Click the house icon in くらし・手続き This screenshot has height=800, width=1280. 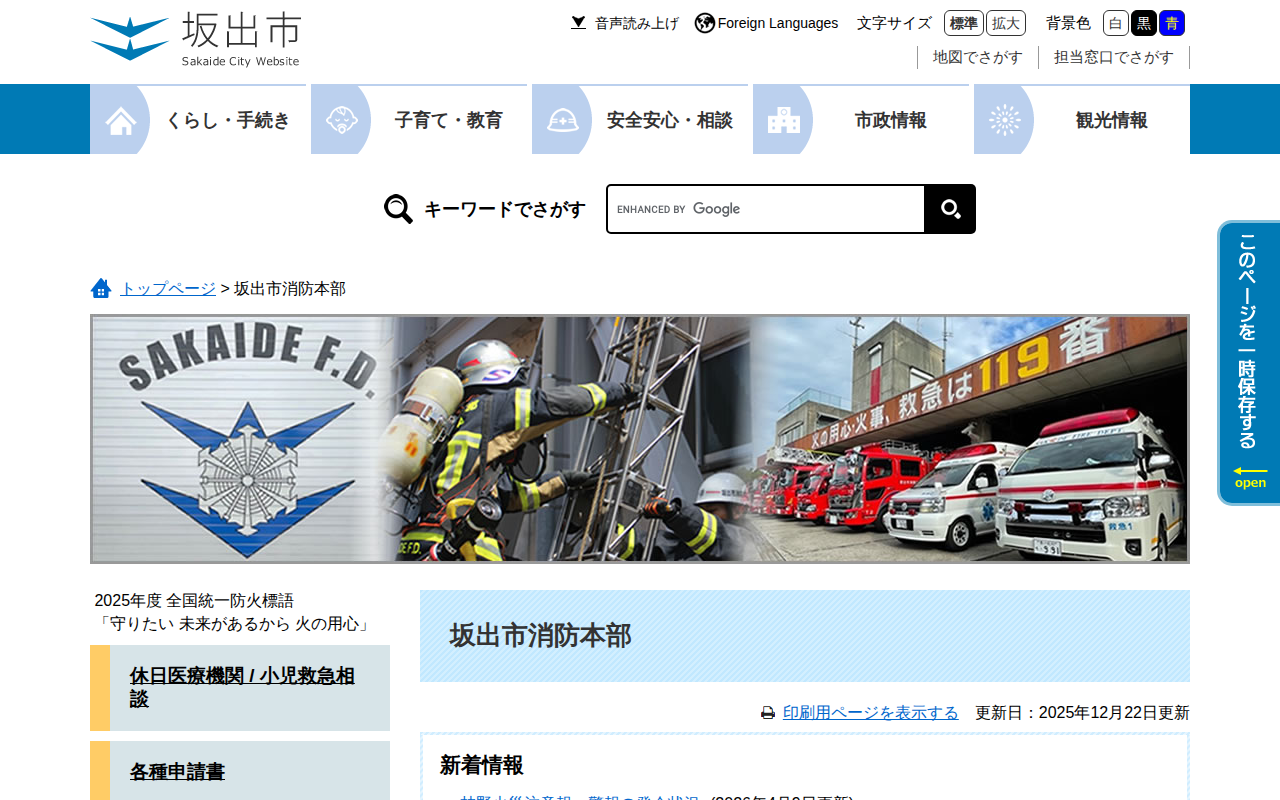coord(121,120)
